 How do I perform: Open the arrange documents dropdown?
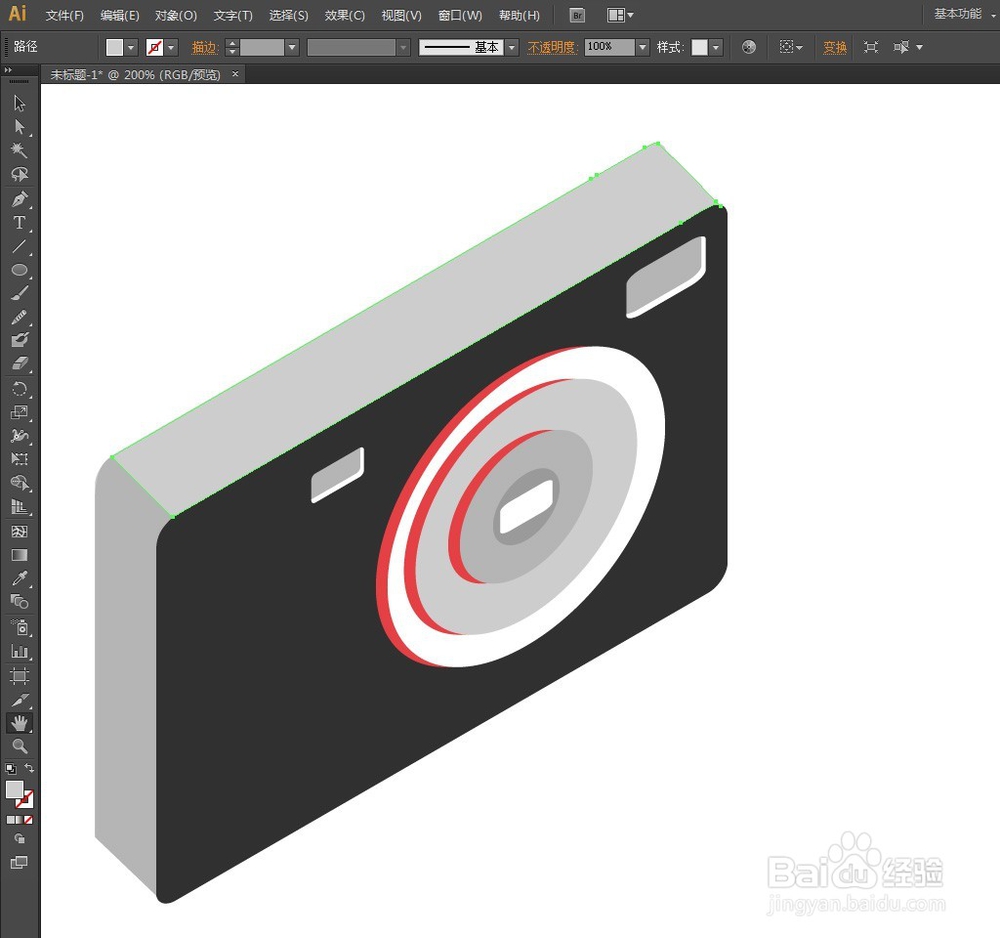click(x=620, y=15)
